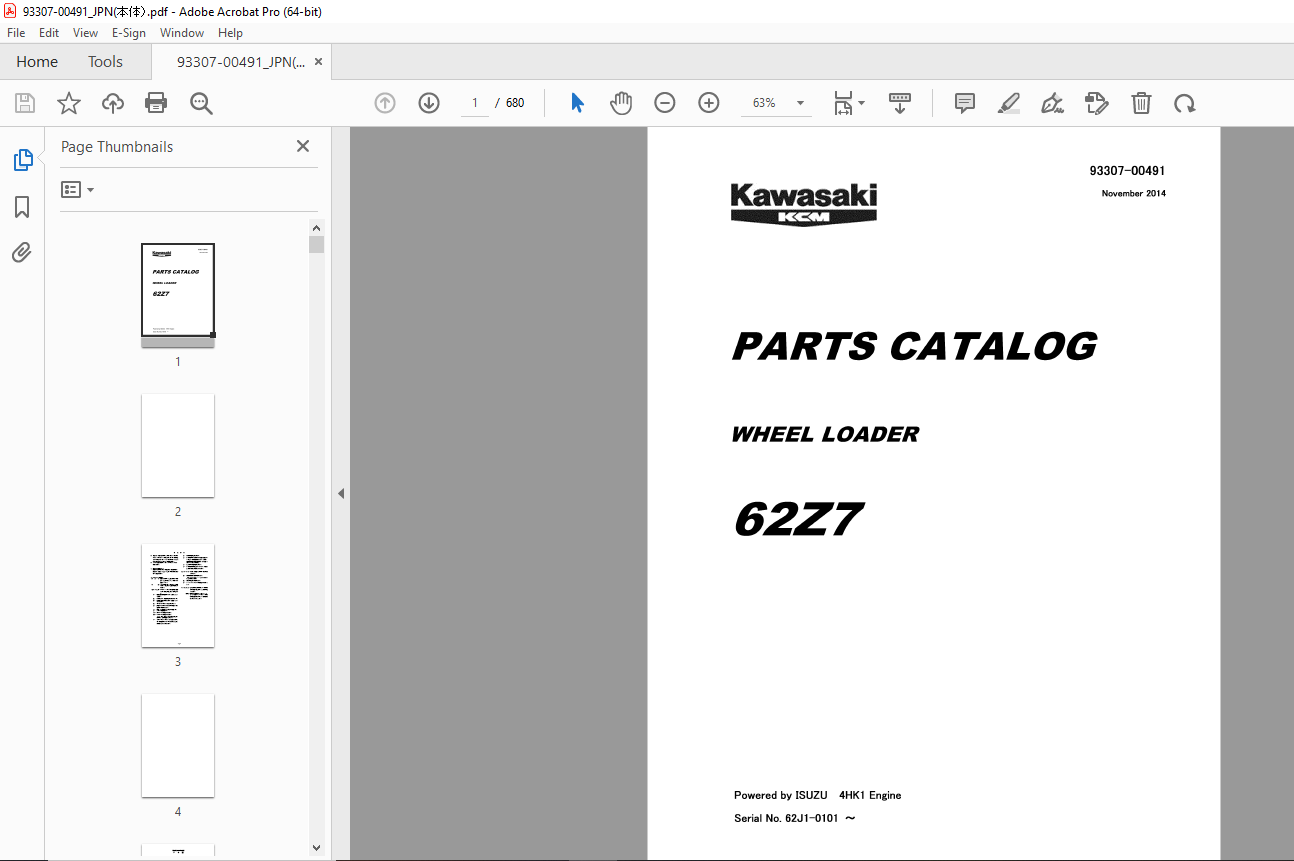Select page 3 thumbnail
Screen dimensions: 1294x861
pyautogui.click(x=178, y=595)
